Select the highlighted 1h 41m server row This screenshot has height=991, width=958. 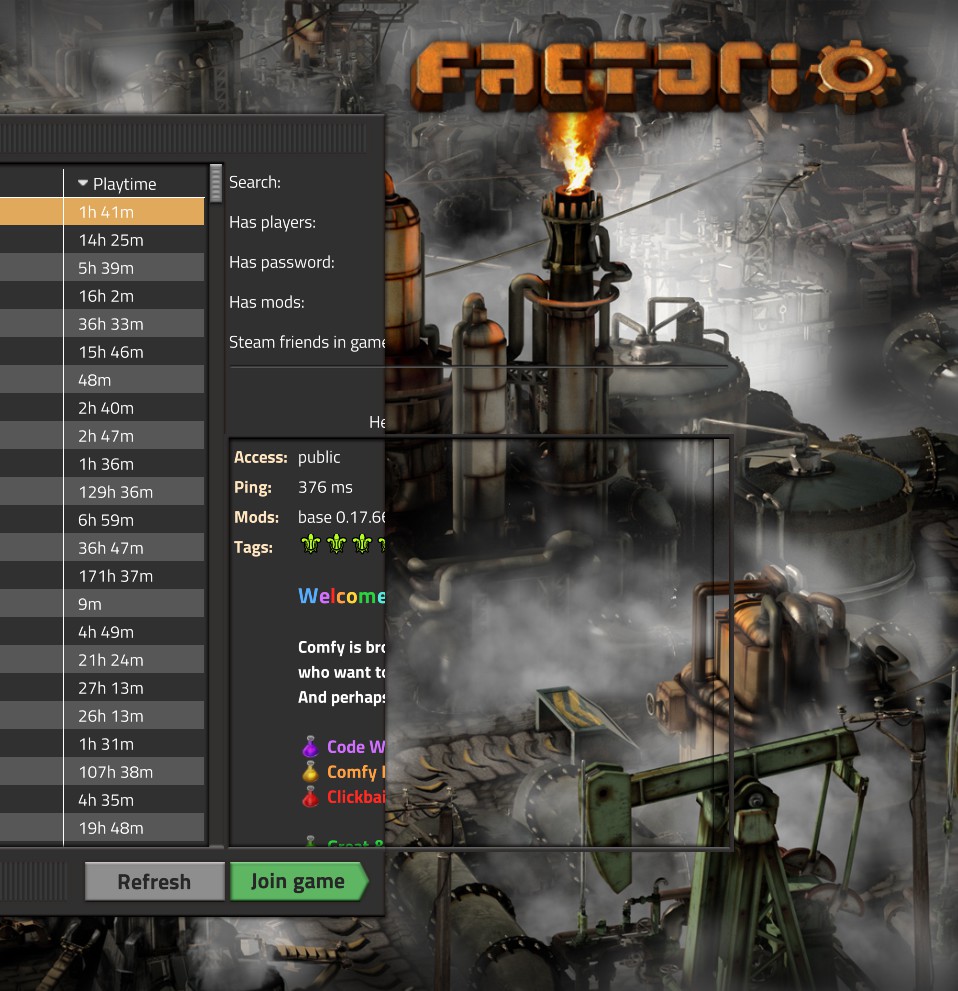[102, 212]
